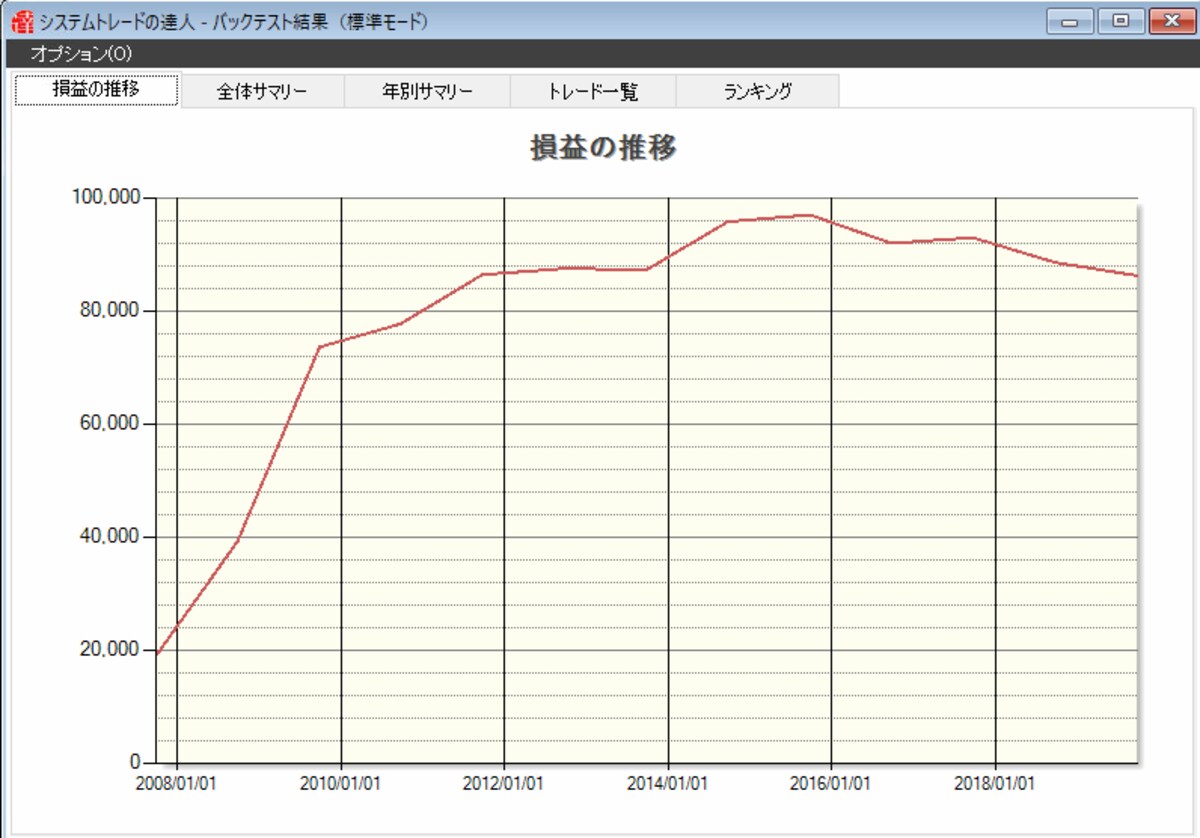Click the 2008/01/01 x-axis label
Viewport: 1200px width, 838px height.
(176, 783)
